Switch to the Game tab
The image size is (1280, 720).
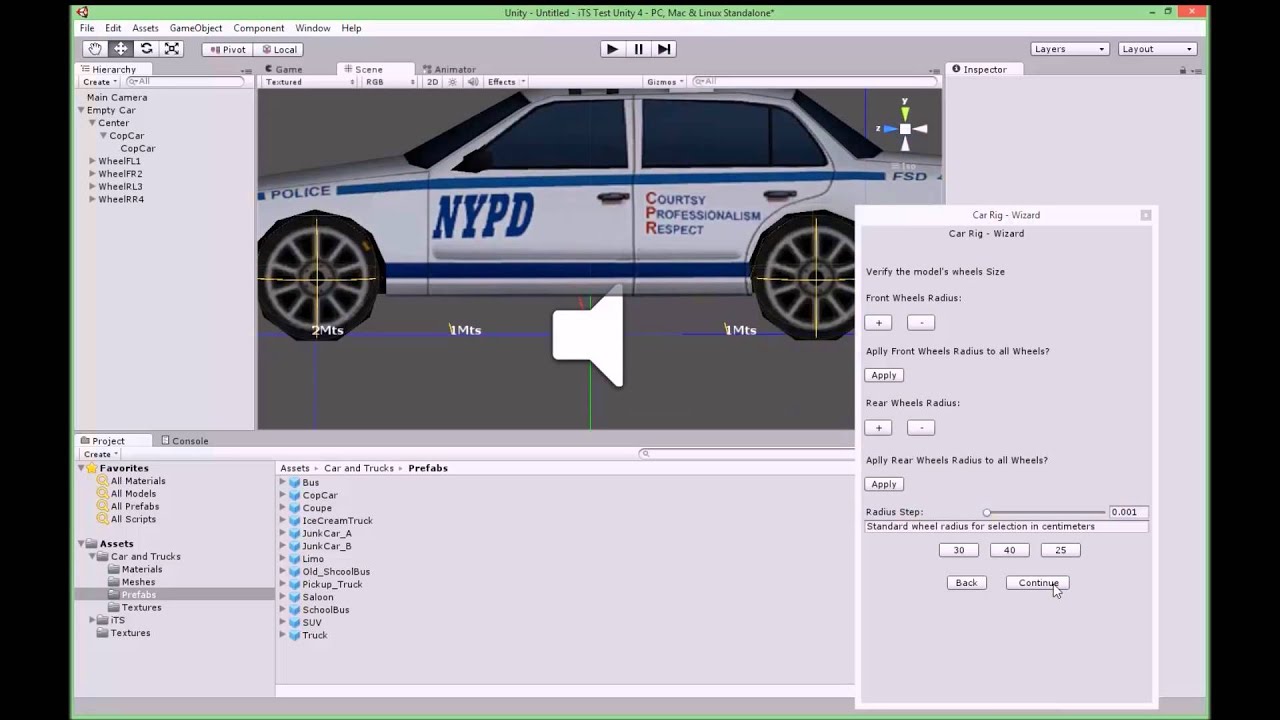283,69
